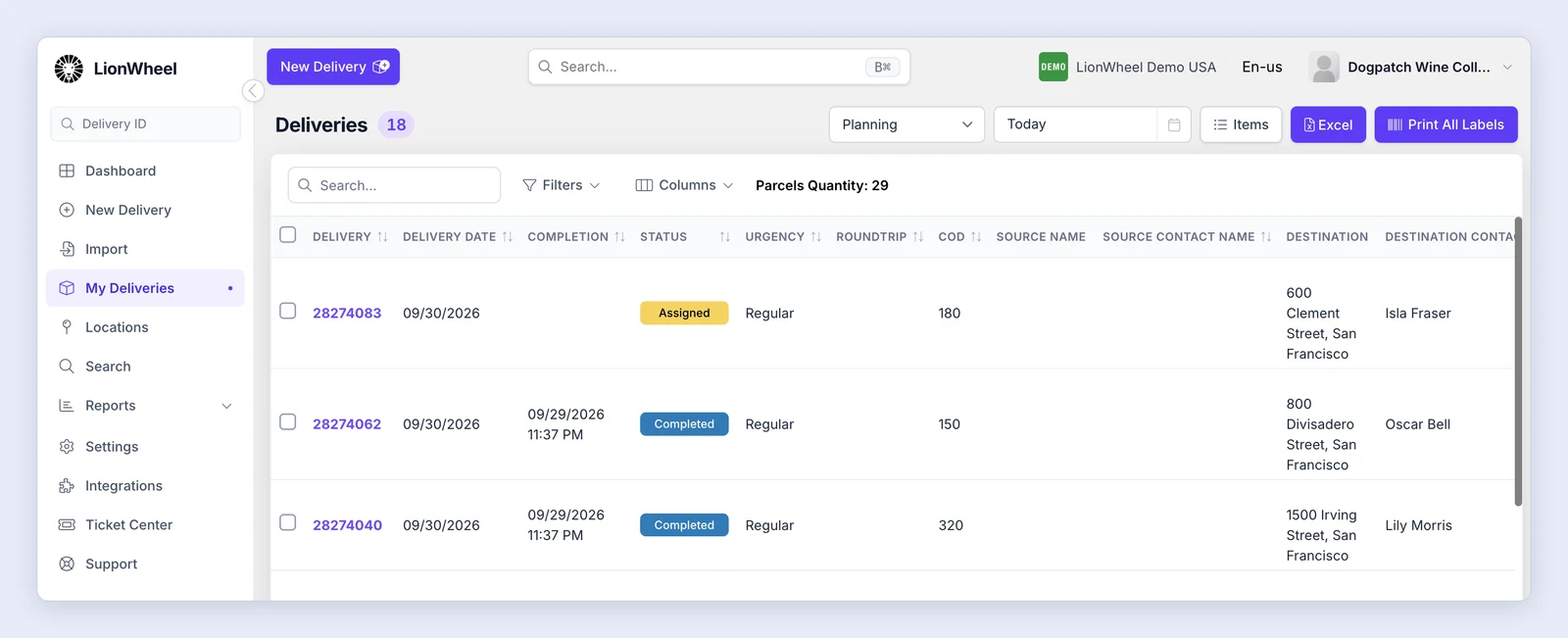Viewport: 1568px width, 638px height.
Task: Sort by Completion column arrows
Action: [x=619, y=237]
